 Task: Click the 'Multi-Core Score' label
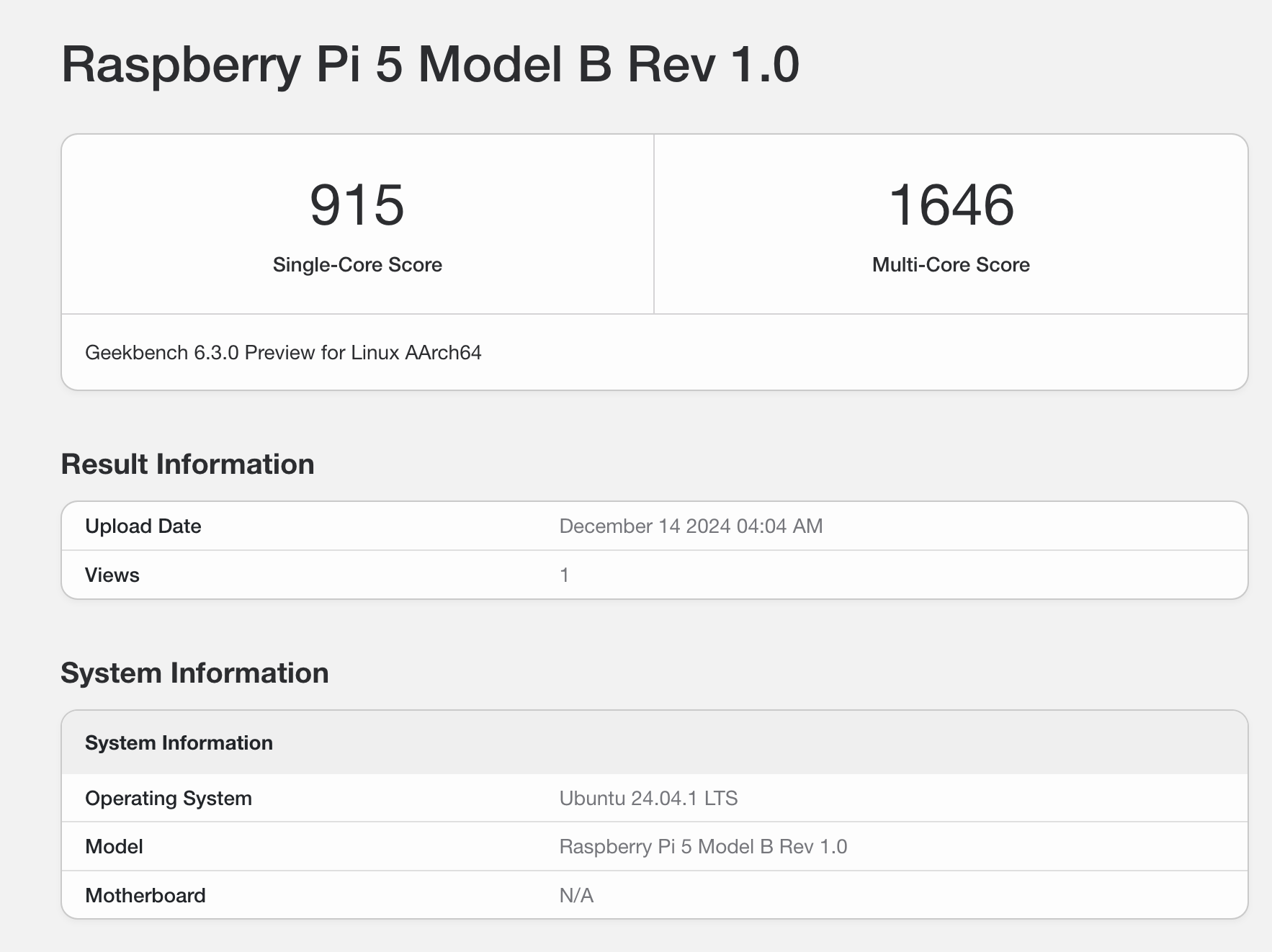(951, 264)
